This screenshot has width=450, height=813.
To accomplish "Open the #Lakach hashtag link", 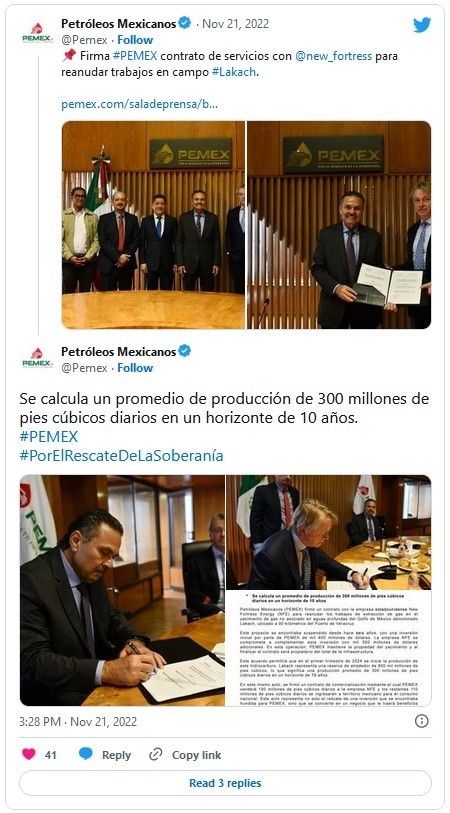I will coord(234,72).
